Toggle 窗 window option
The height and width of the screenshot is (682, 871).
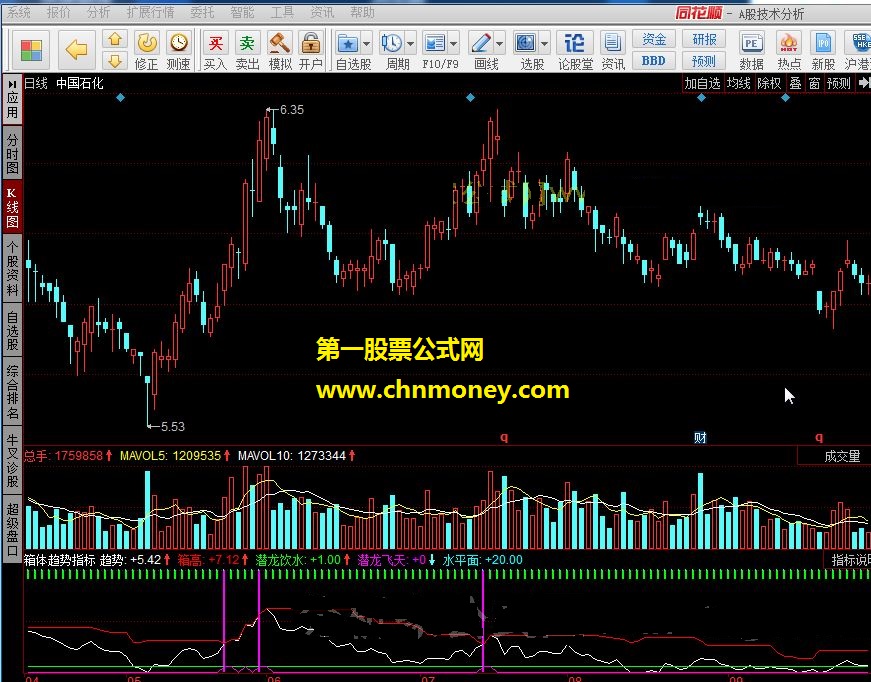pyautogui.click(x=814, y=83)
